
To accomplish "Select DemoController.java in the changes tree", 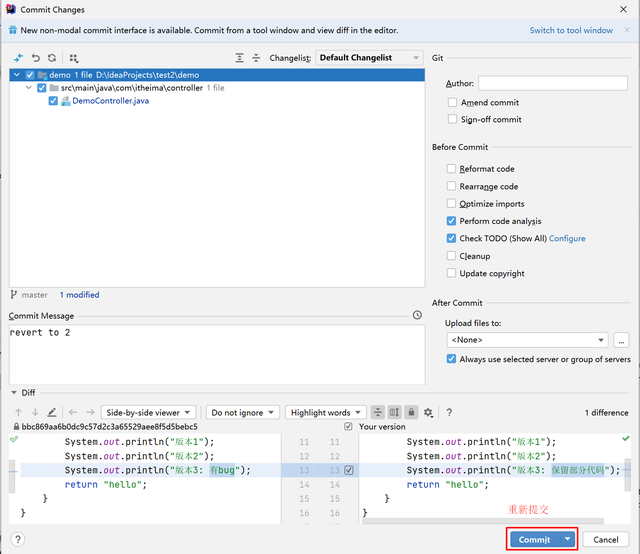I will 110,101.
